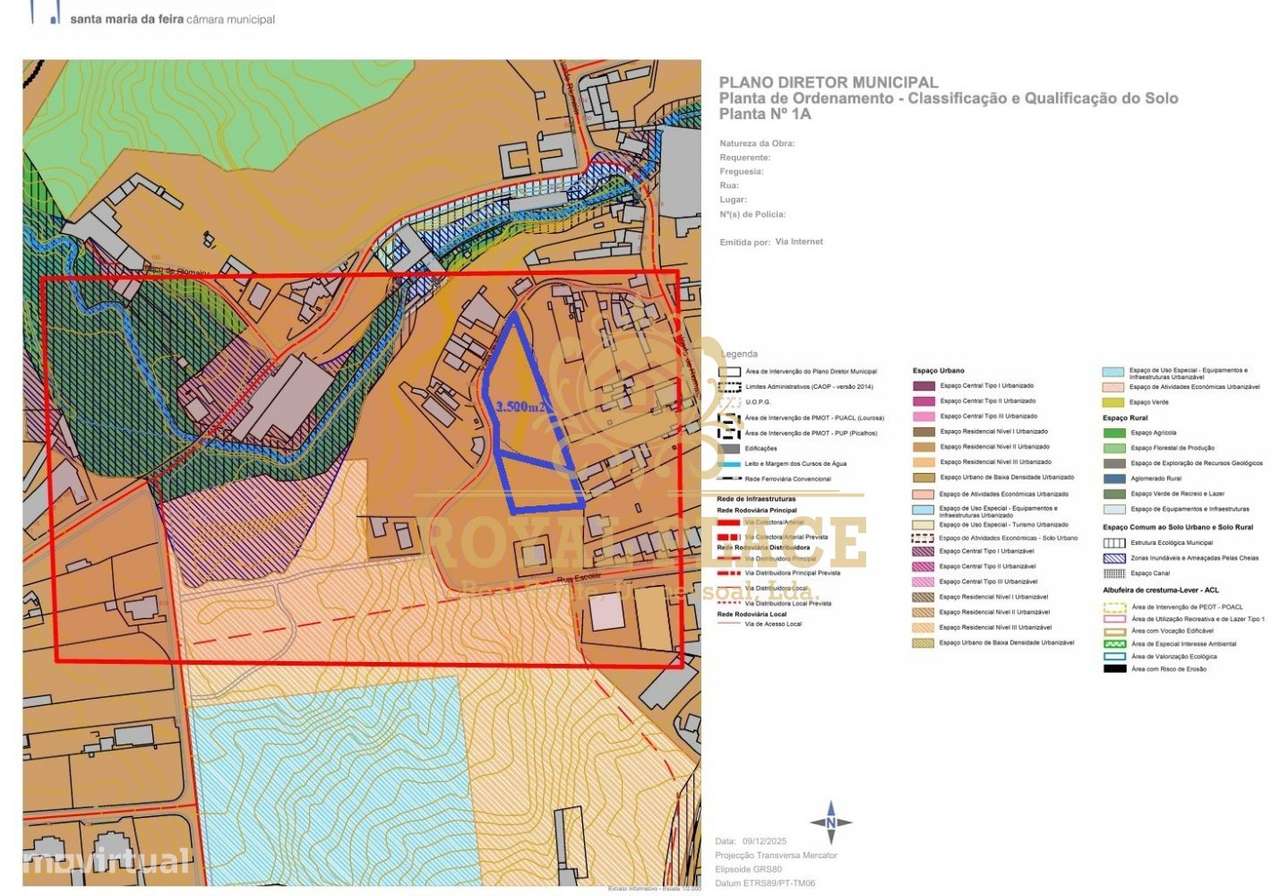The width and height of the screenshot is (1280, 896).
Task: Select the Espaço Agrícola green legend swatch
Action: [1113, 433]
